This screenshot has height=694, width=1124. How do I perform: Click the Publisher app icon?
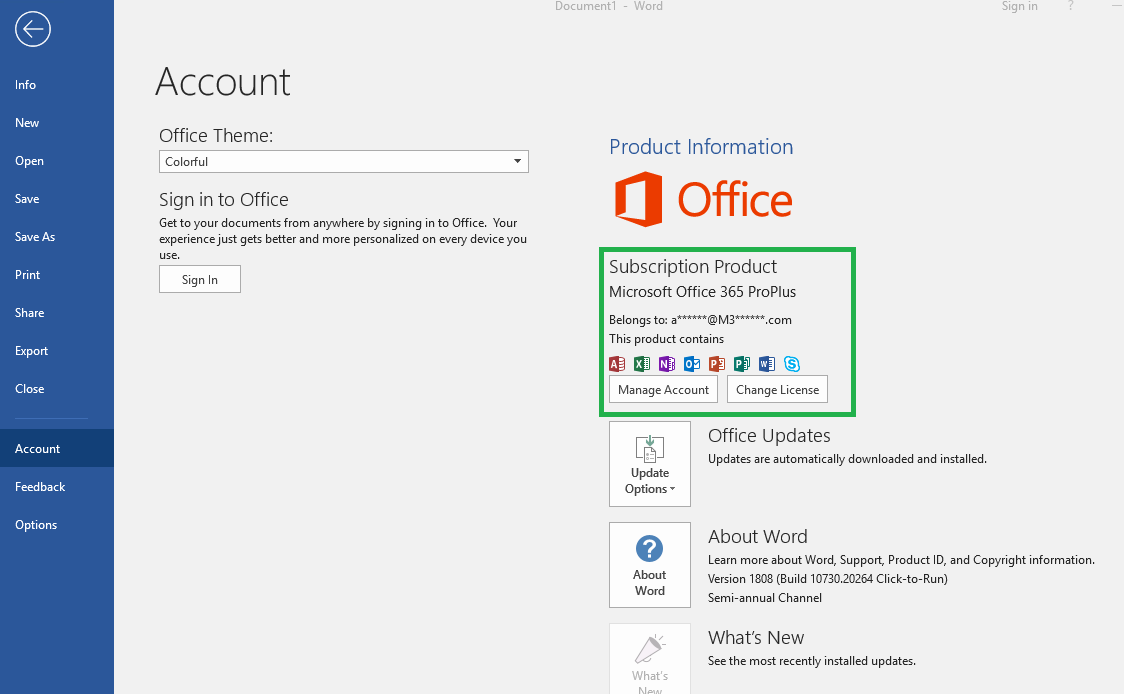point(742,363)
